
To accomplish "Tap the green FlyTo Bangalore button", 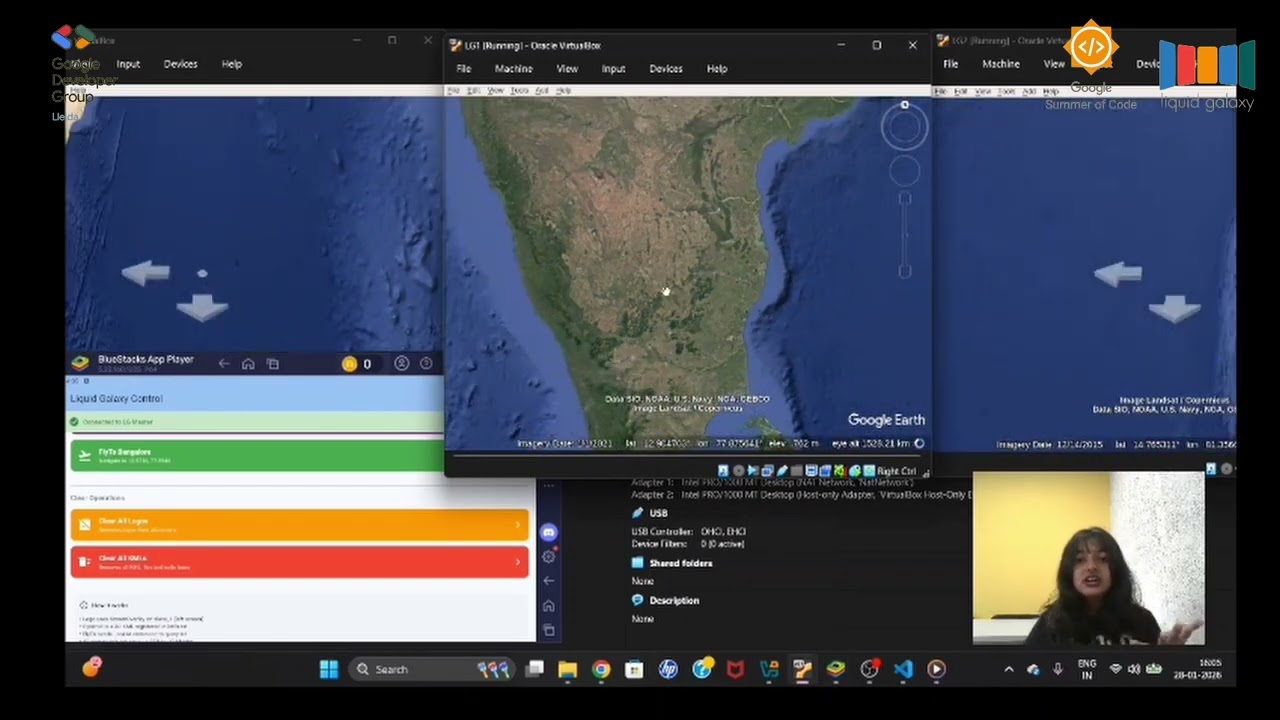I will [x=257, y=455].
